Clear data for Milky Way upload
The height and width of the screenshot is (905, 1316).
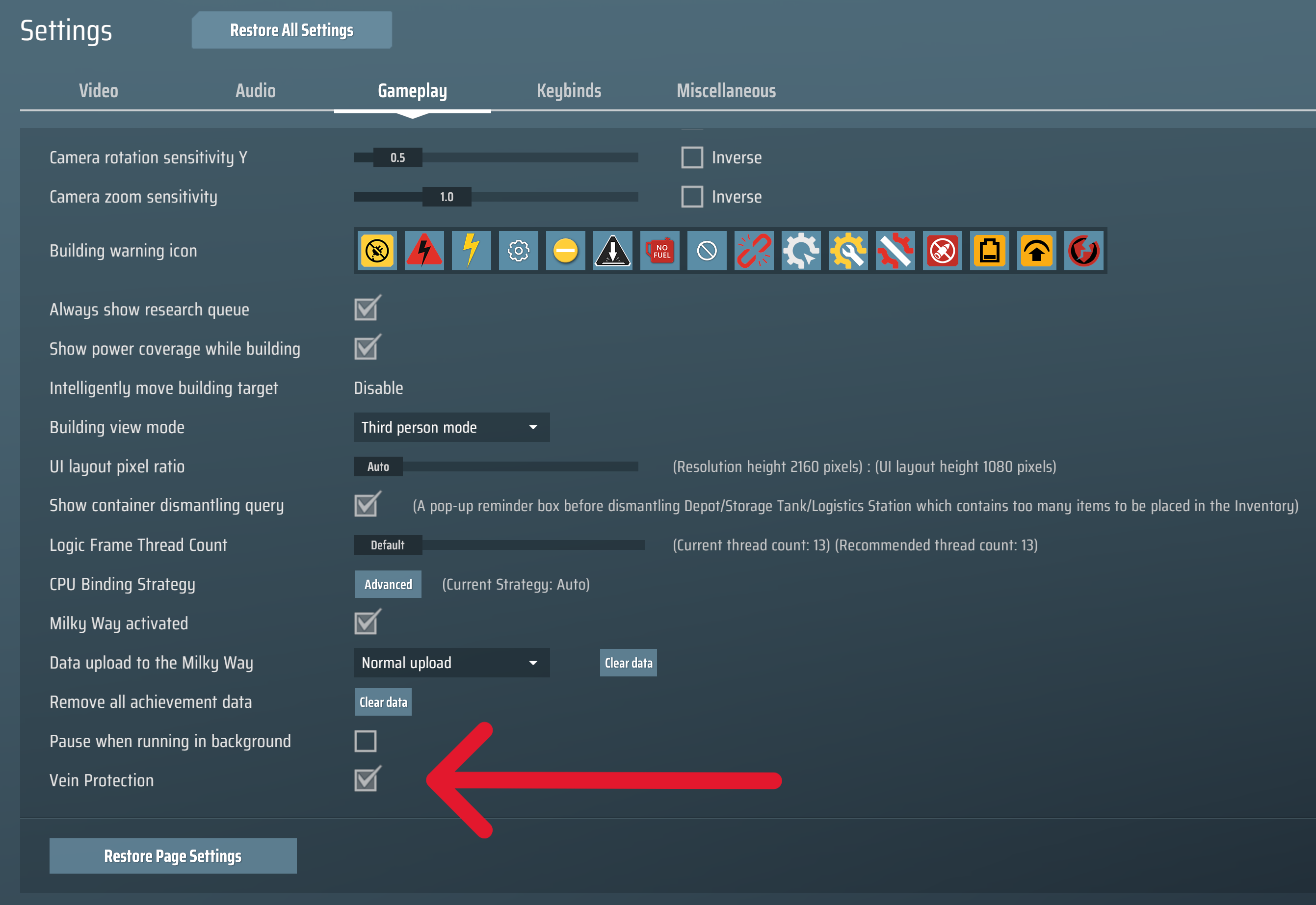[x=629, y=662]
